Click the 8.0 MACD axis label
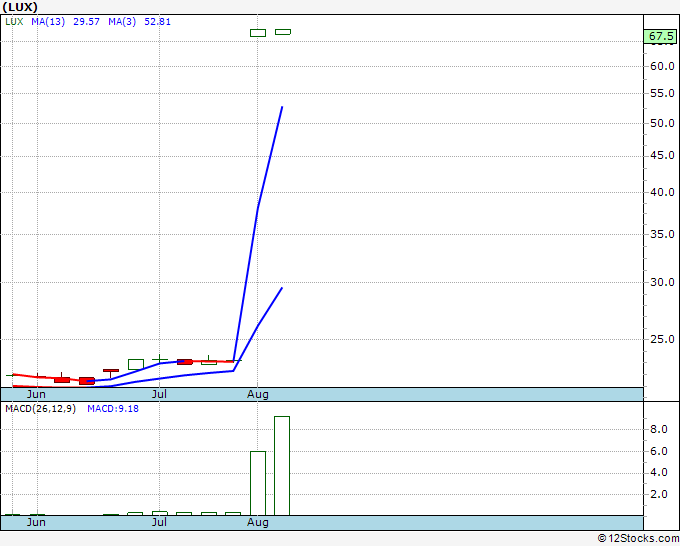Viewport: 680px width, 546px height. click(658, 429)
